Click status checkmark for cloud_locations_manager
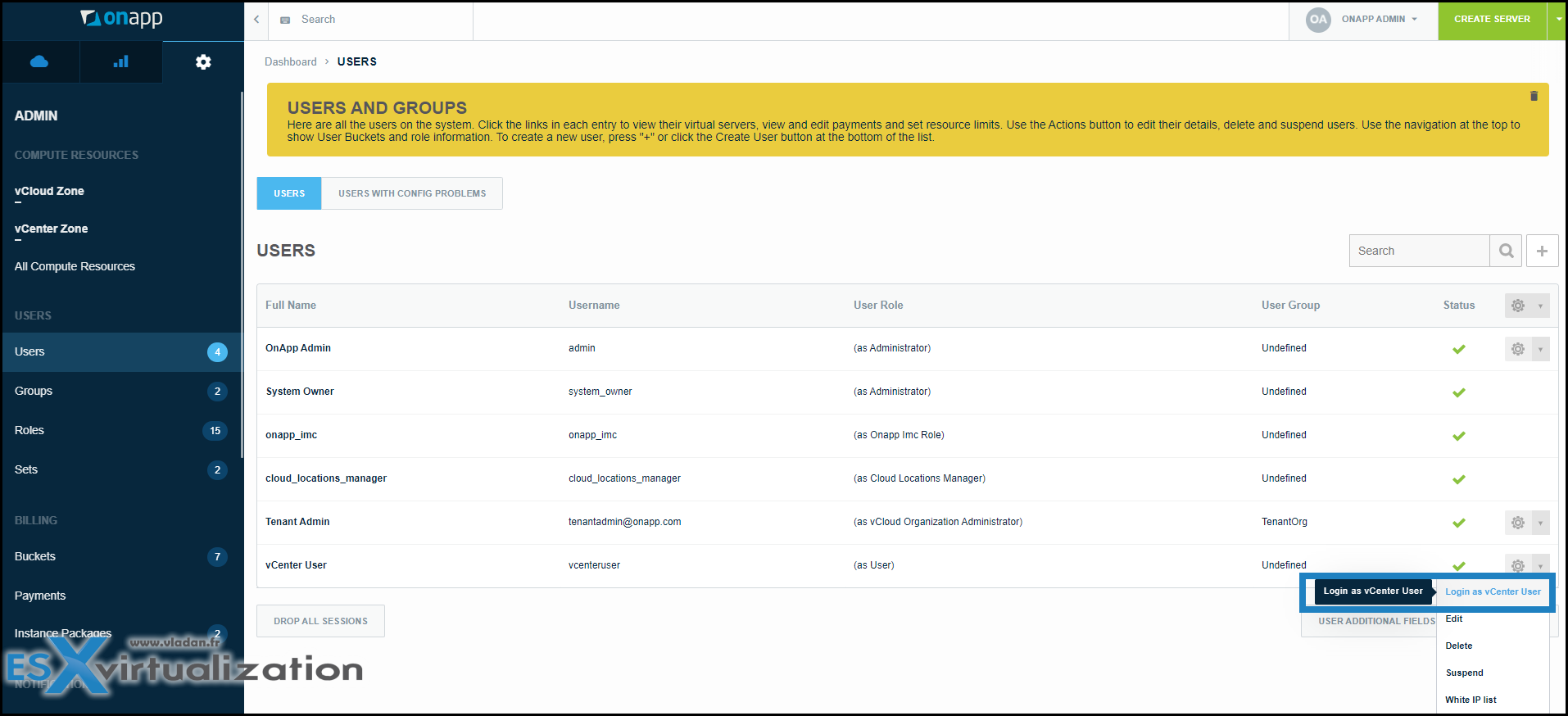The image size is (1568, 716). point(1459,479)
